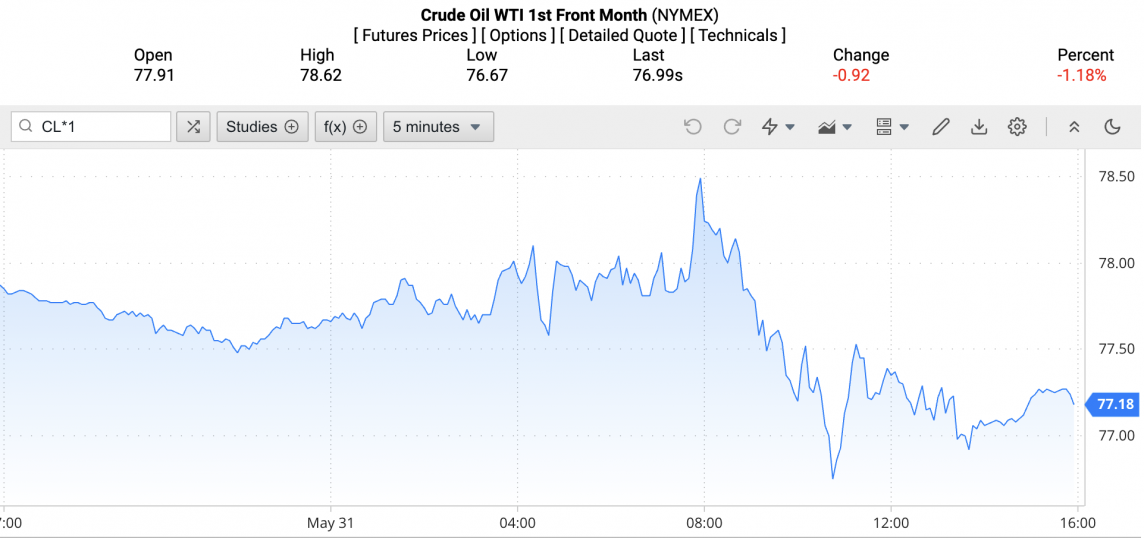Redo the chart action
This screenshot has height=538, width=1144.
tap(732, 127)
